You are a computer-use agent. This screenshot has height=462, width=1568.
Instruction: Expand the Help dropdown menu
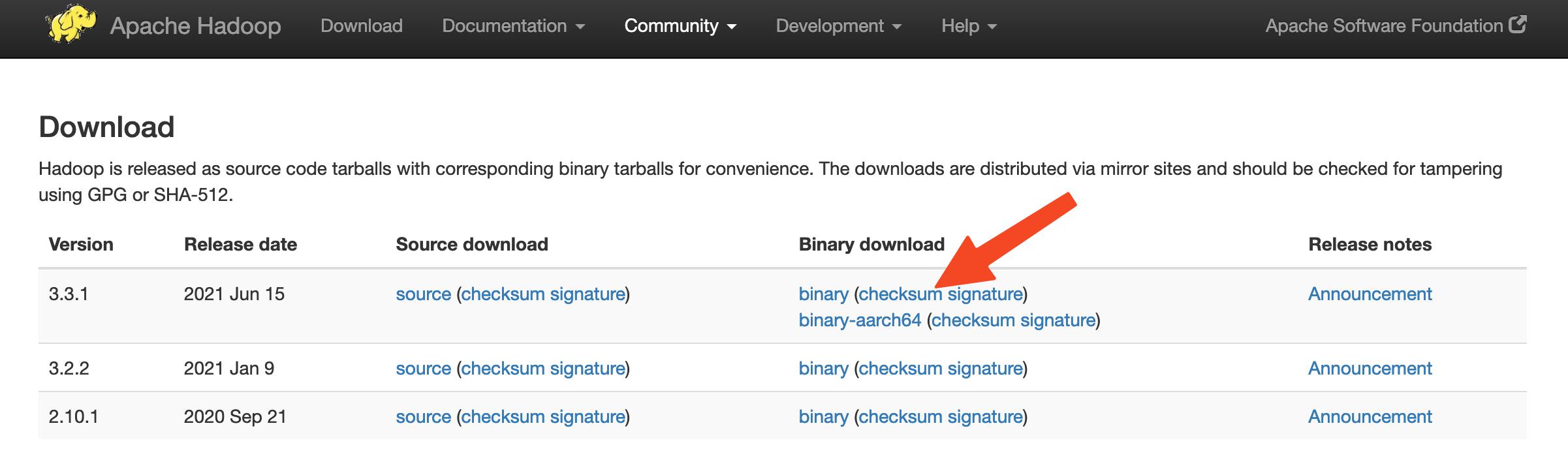(969, 26)
